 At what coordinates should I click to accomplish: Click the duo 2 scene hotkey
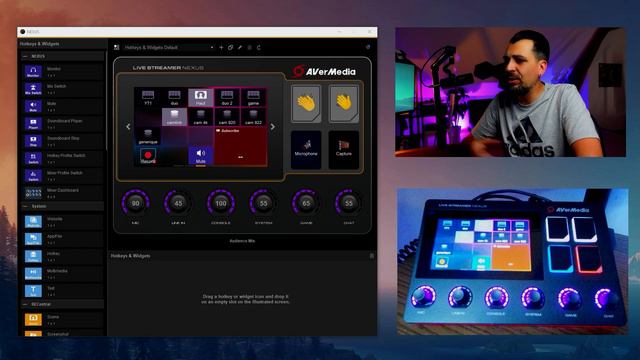pos(227,98)
